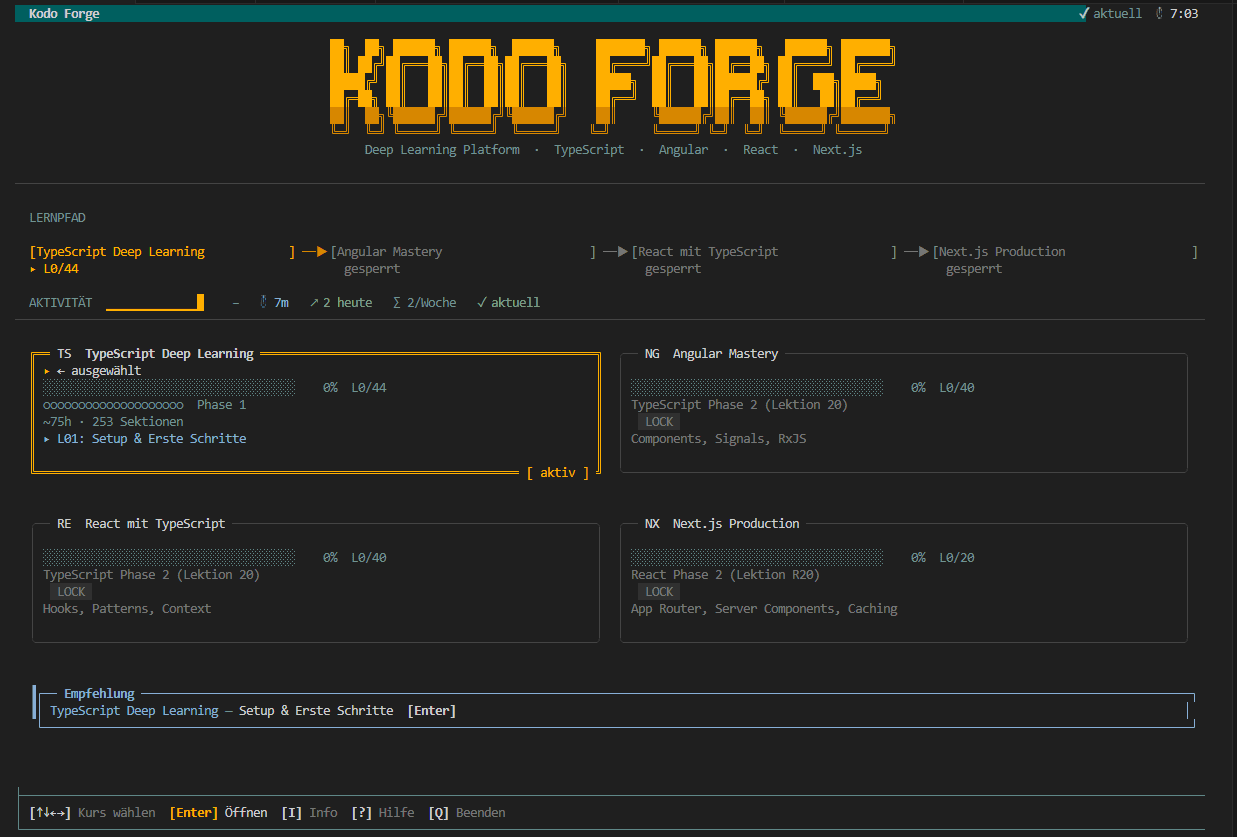Click the Next.js card L0/20 progress text
Screen dimensions: 1237x837
point(957,558)
